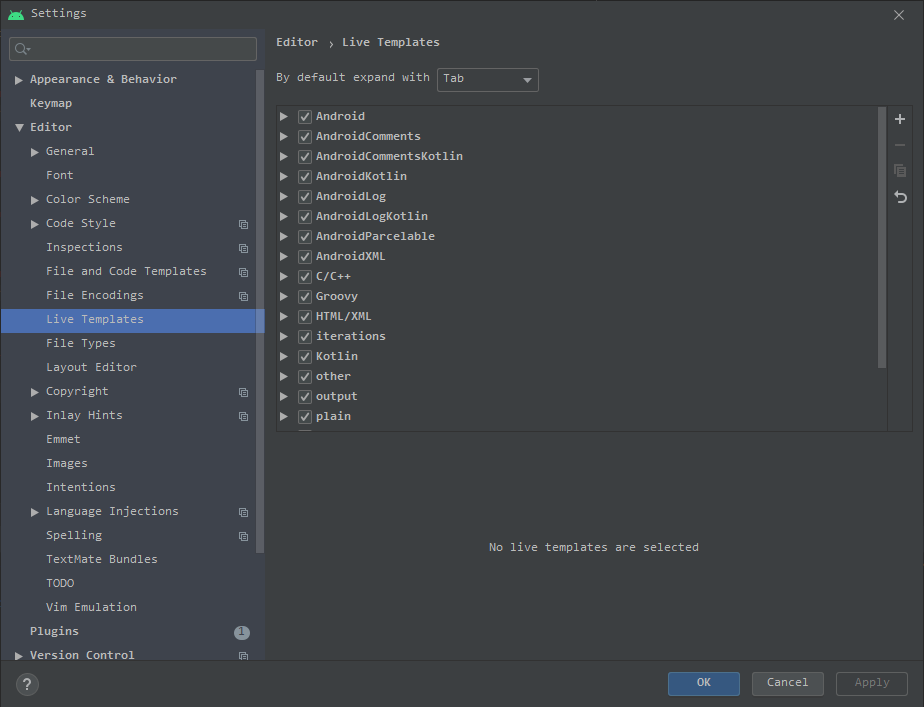
Task: Click the Add new live template icon
Action: [899, 118]
